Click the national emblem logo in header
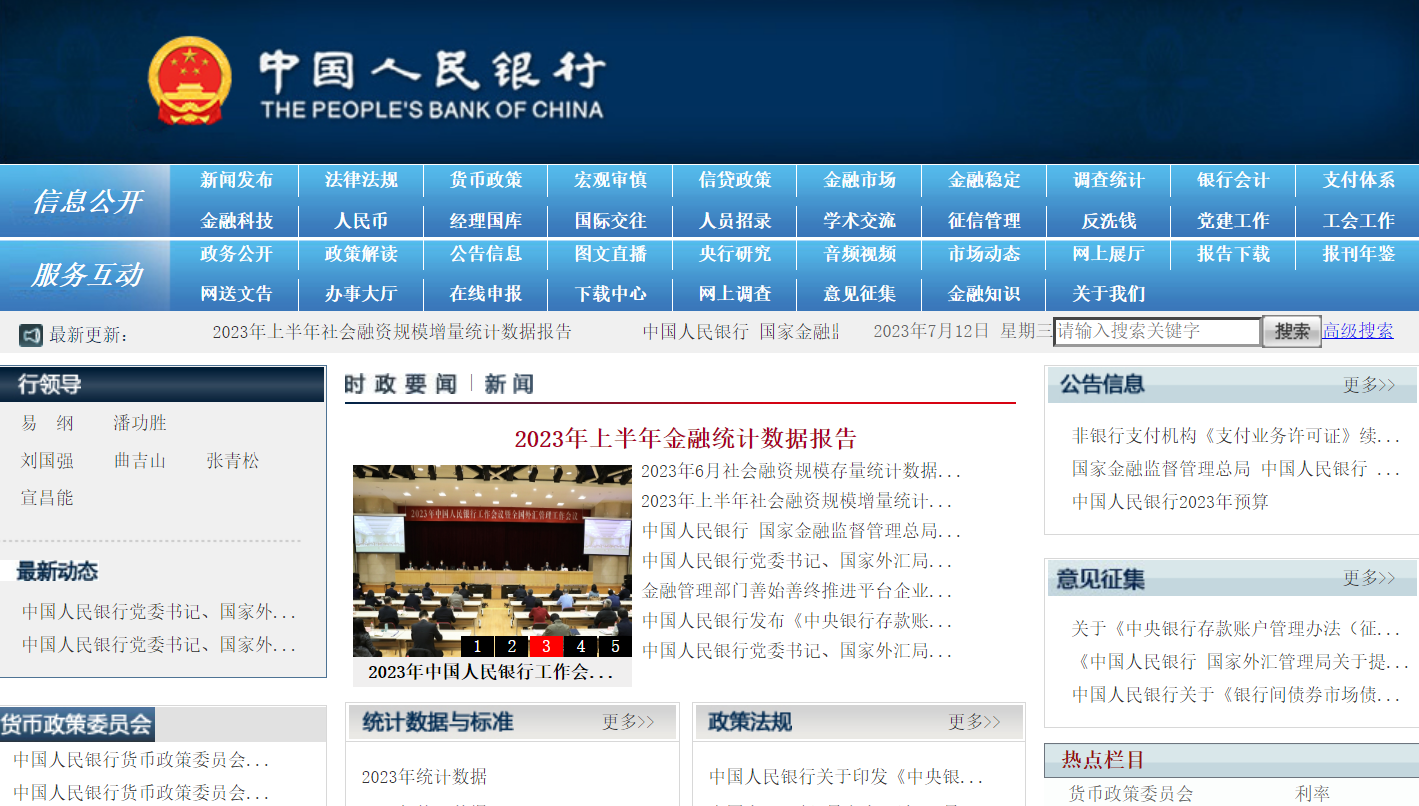Image resolution: width=1419 pixels, height=806 pixels. [x=189, y=81]
